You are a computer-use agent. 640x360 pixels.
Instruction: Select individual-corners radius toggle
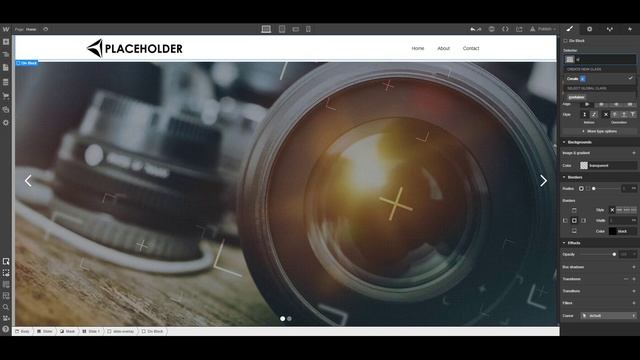point(588,189)
